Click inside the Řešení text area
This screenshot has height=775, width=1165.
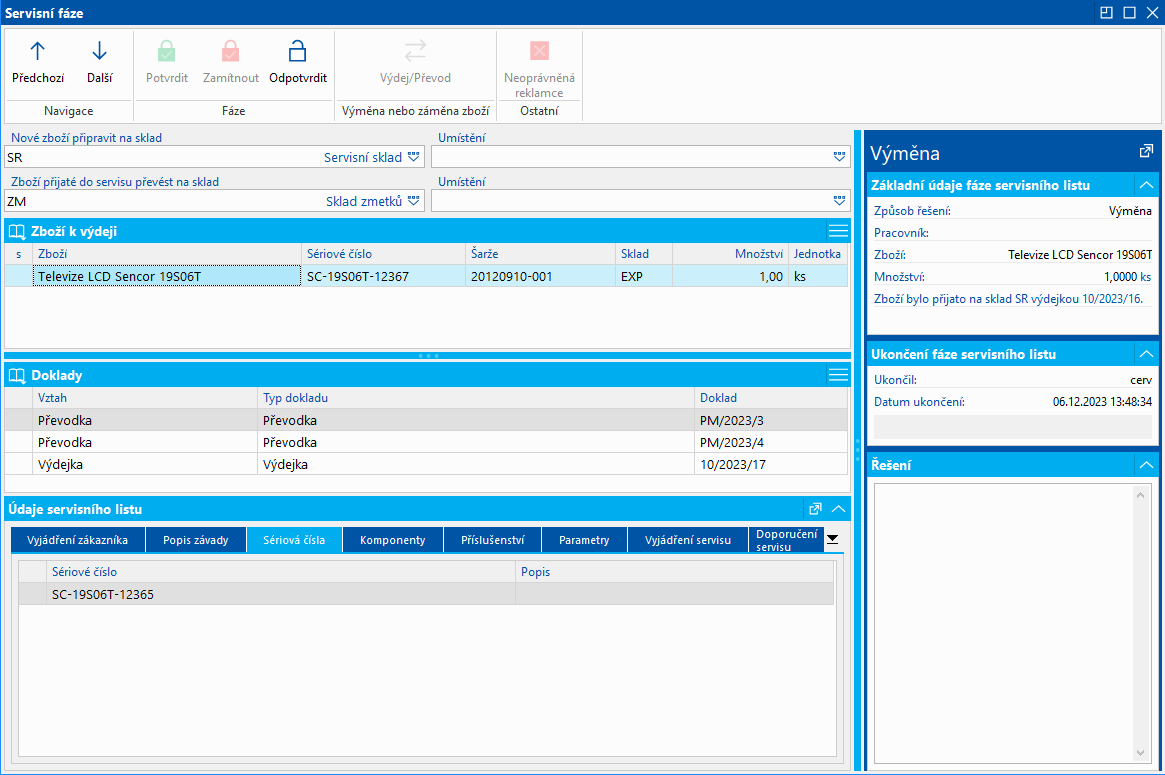(x=1005, y=620)
